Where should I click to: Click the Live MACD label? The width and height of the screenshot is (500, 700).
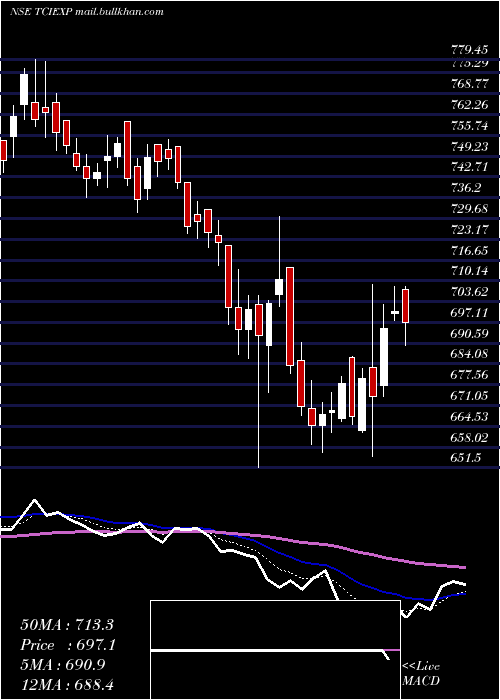pyautogui.click(x=421, y=673)
